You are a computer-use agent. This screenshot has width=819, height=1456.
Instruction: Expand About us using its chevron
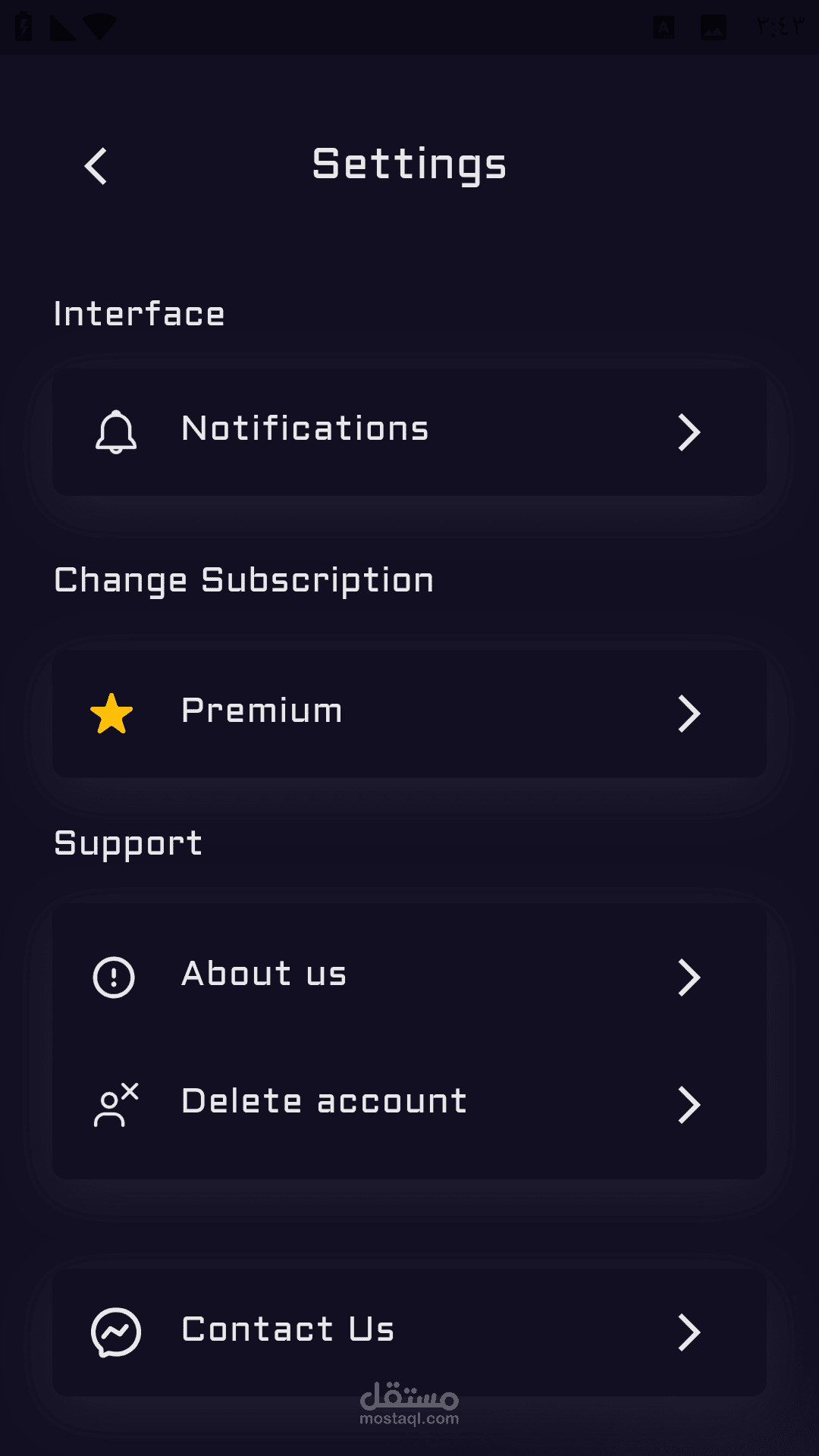[689, 977]
